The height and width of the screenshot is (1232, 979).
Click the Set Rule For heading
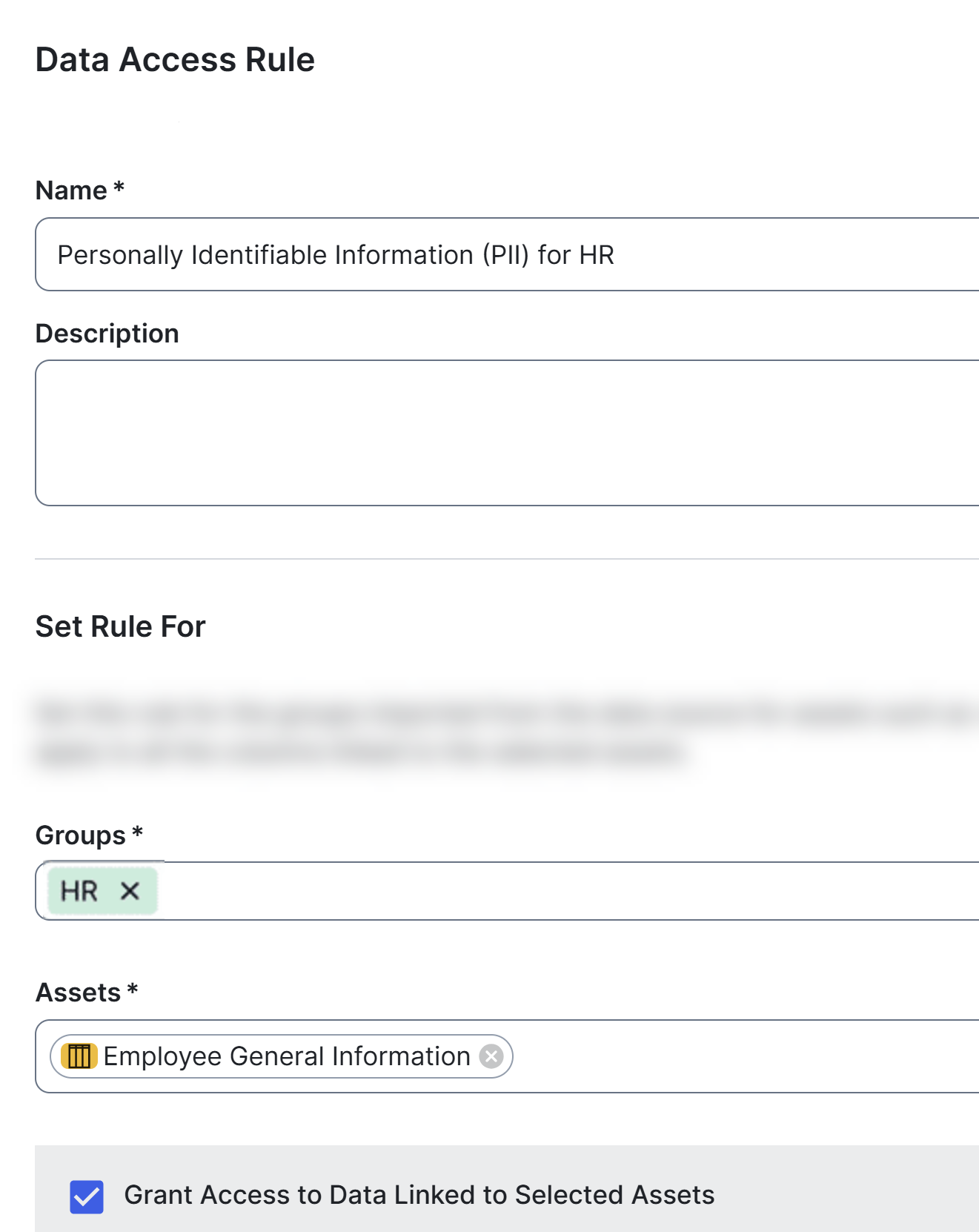point(120,626)
